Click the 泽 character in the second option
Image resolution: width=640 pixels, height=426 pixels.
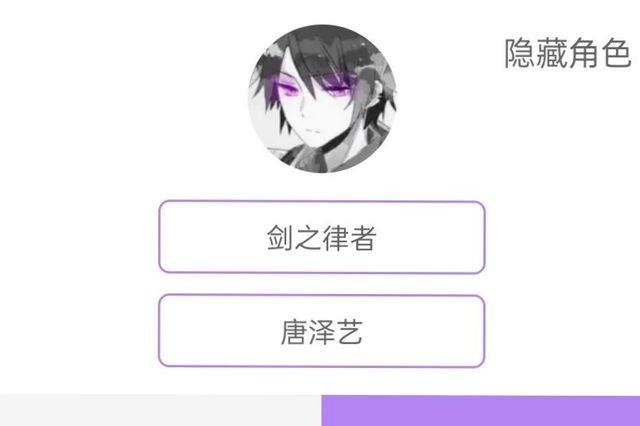pyautogui.click(x=322, y=332)
